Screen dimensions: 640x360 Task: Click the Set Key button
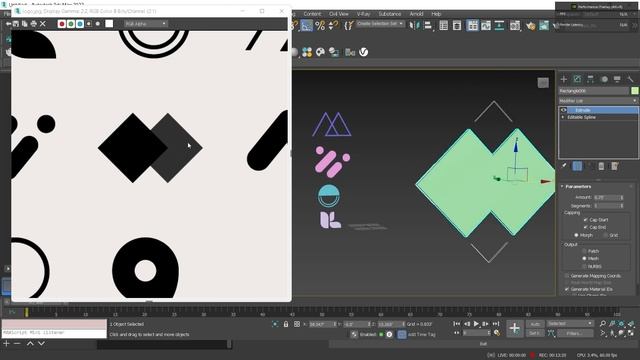coord(535,333)
